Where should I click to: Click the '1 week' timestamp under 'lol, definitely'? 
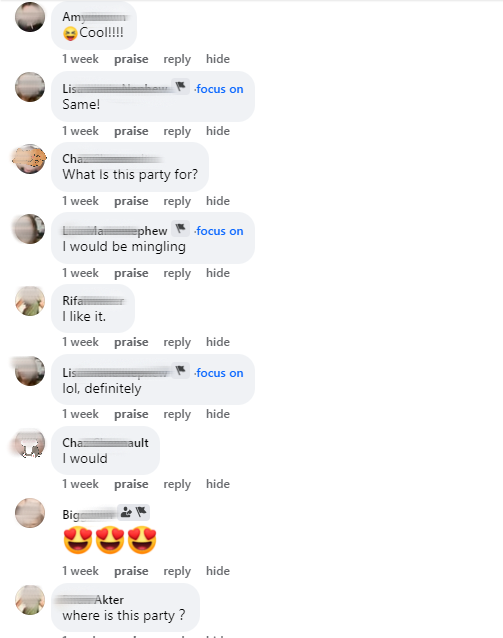80,414
